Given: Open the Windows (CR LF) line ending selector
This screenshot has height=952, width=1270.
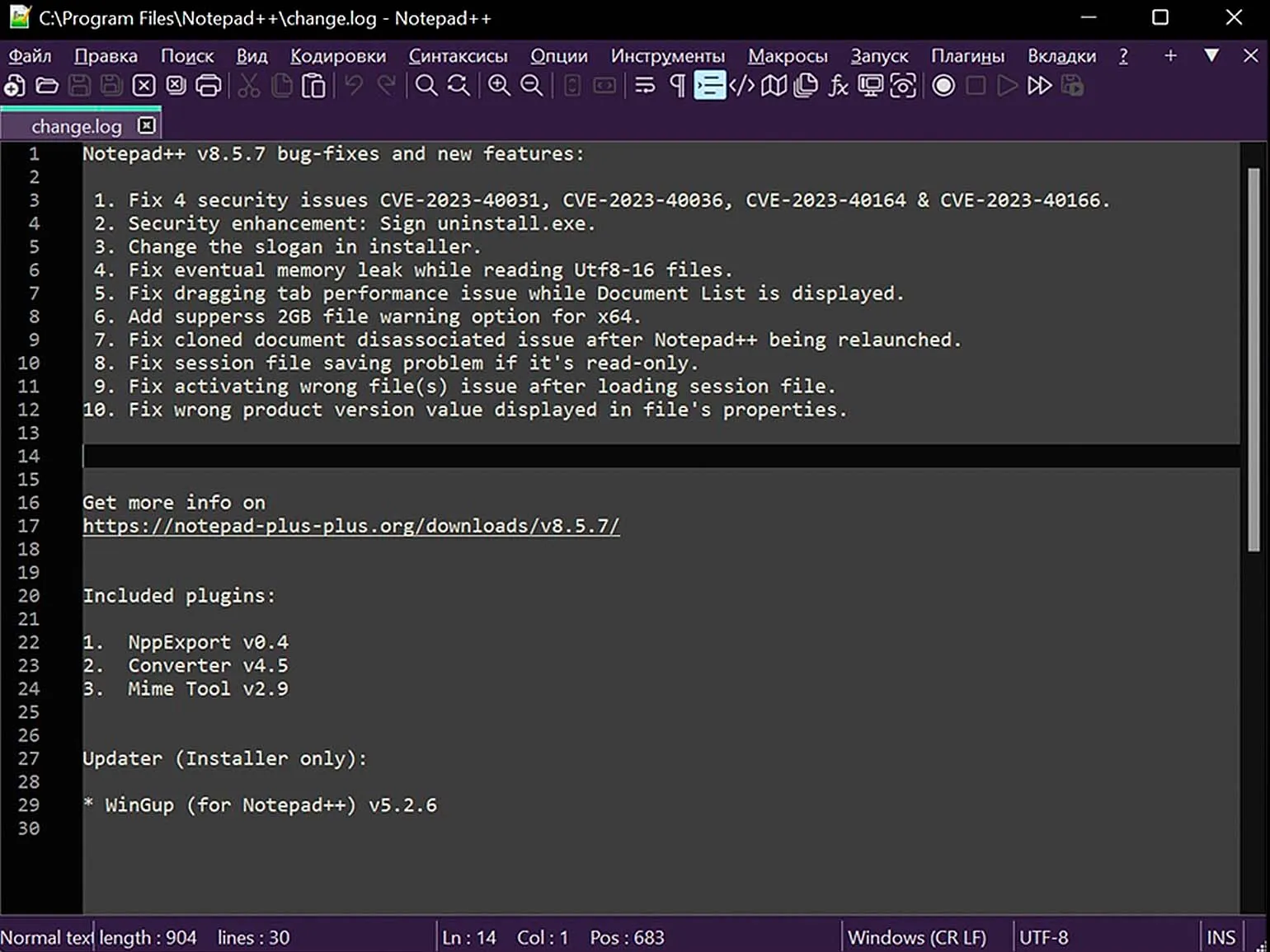Looking at the screenshot, I should pos(917,938).
